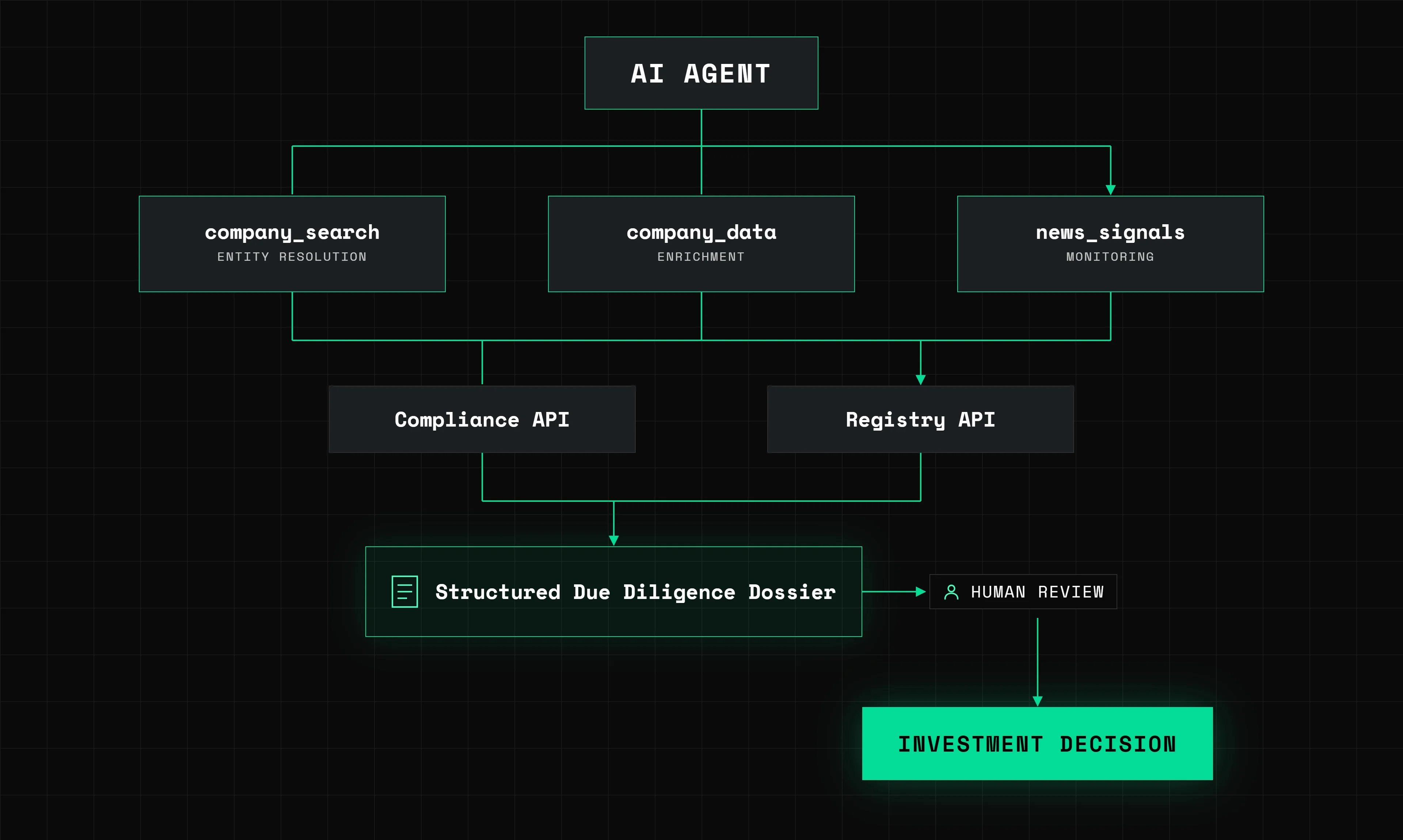The height and width of the screenshot is (840, 1403).
Task: Click the document icon in the dossier box
Action: [x=405, y=592]
